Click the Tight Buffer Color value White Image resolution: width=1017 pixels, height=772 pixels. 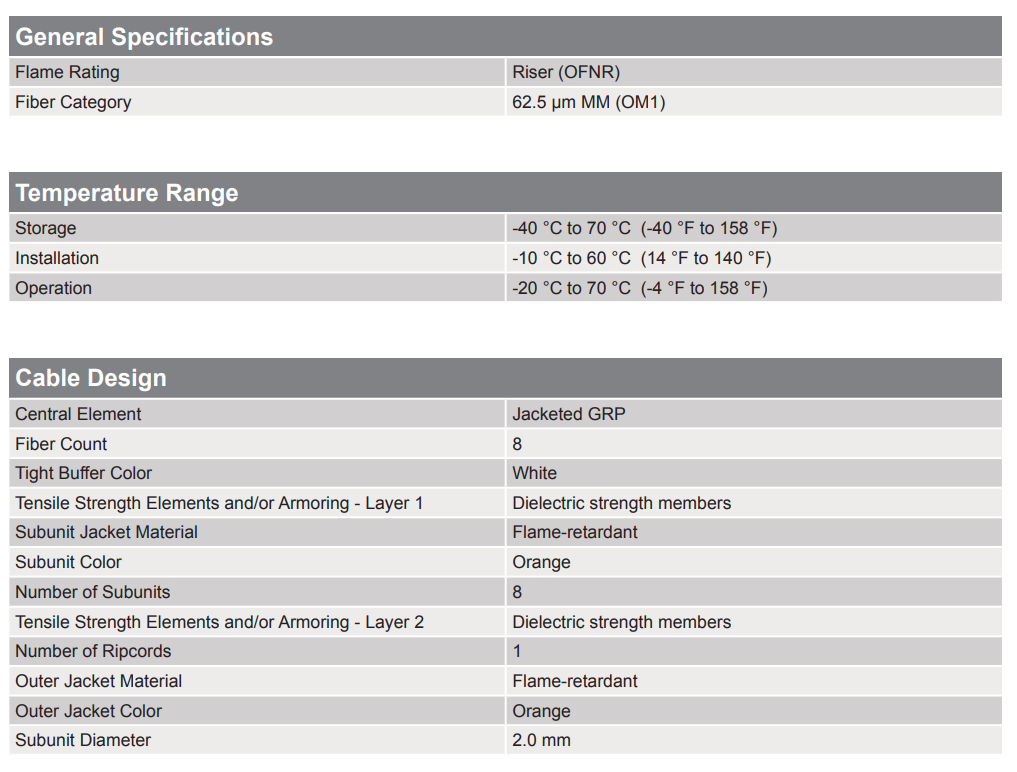[534, 473]
